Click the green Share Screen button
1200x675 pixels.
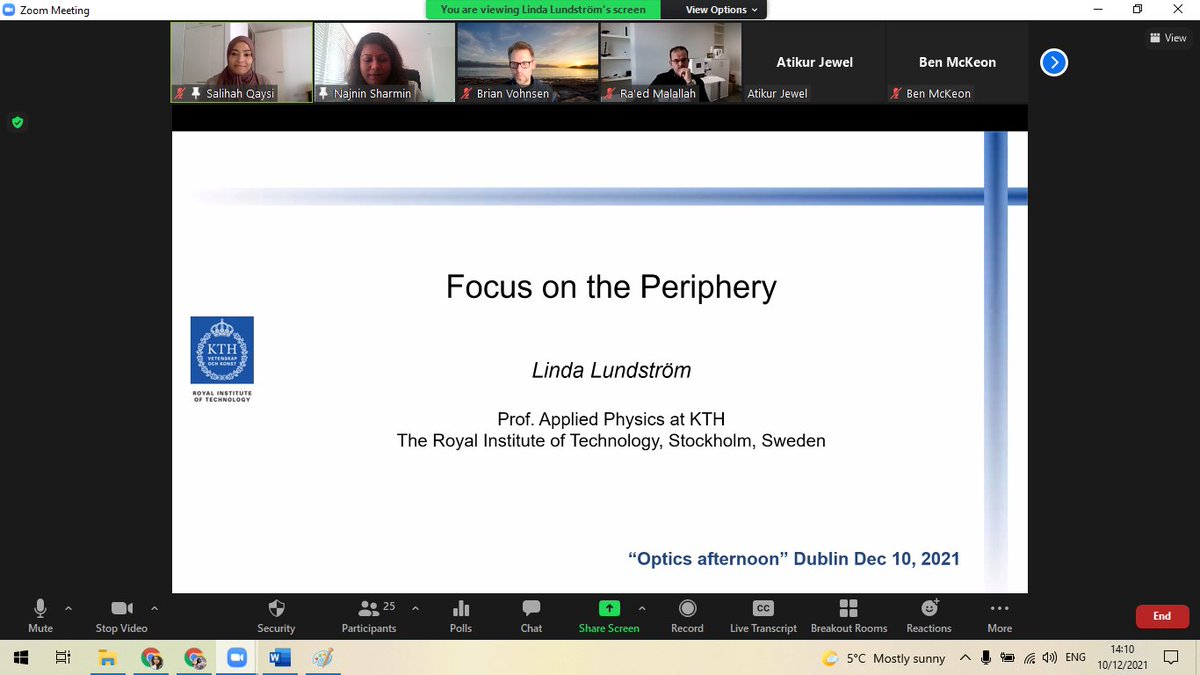tap(609, 615)
